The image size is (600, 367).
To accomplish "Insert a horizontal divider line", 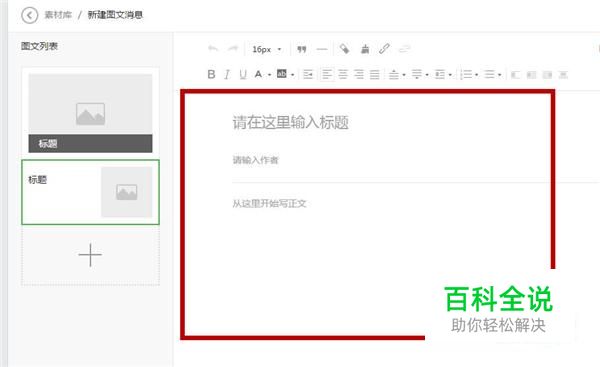I will point(322,49).
